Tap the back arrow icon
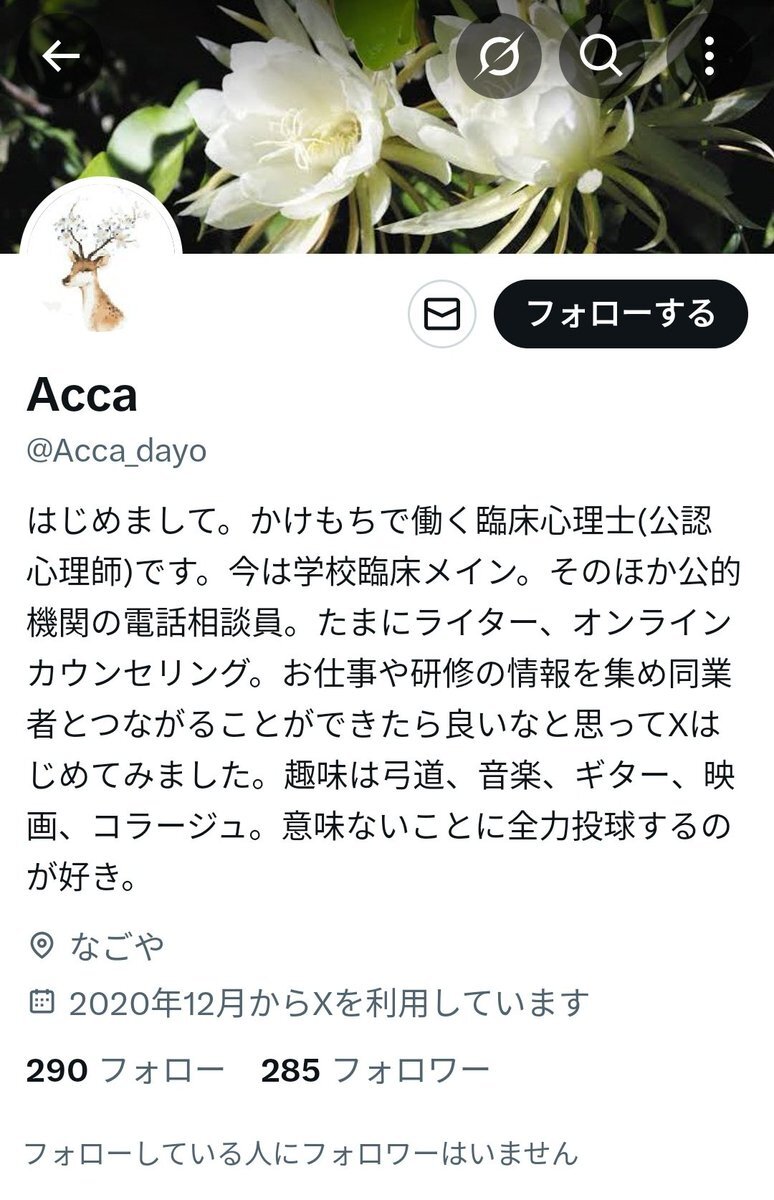 coord(60,56)
